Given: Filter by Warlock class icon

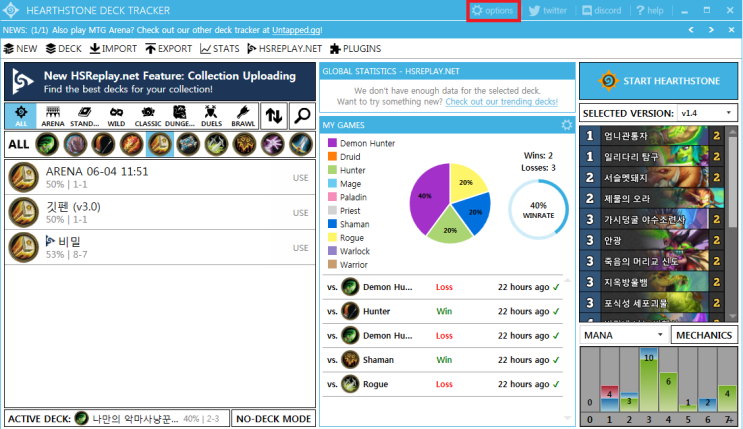Looking at the screenshot, I should [273, 144].
